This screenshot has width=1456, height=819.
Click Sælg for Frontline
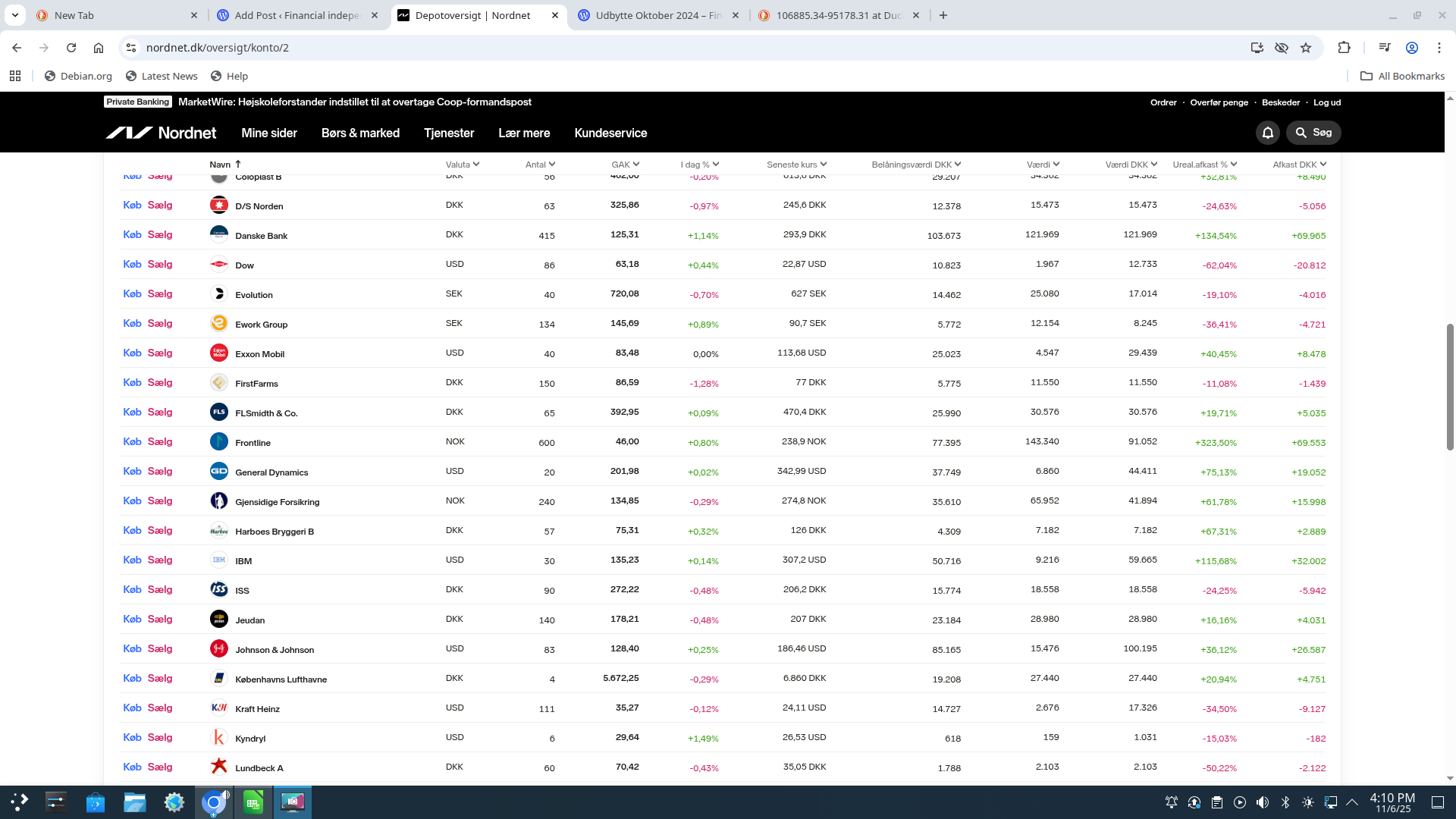[x=160, y=441]
